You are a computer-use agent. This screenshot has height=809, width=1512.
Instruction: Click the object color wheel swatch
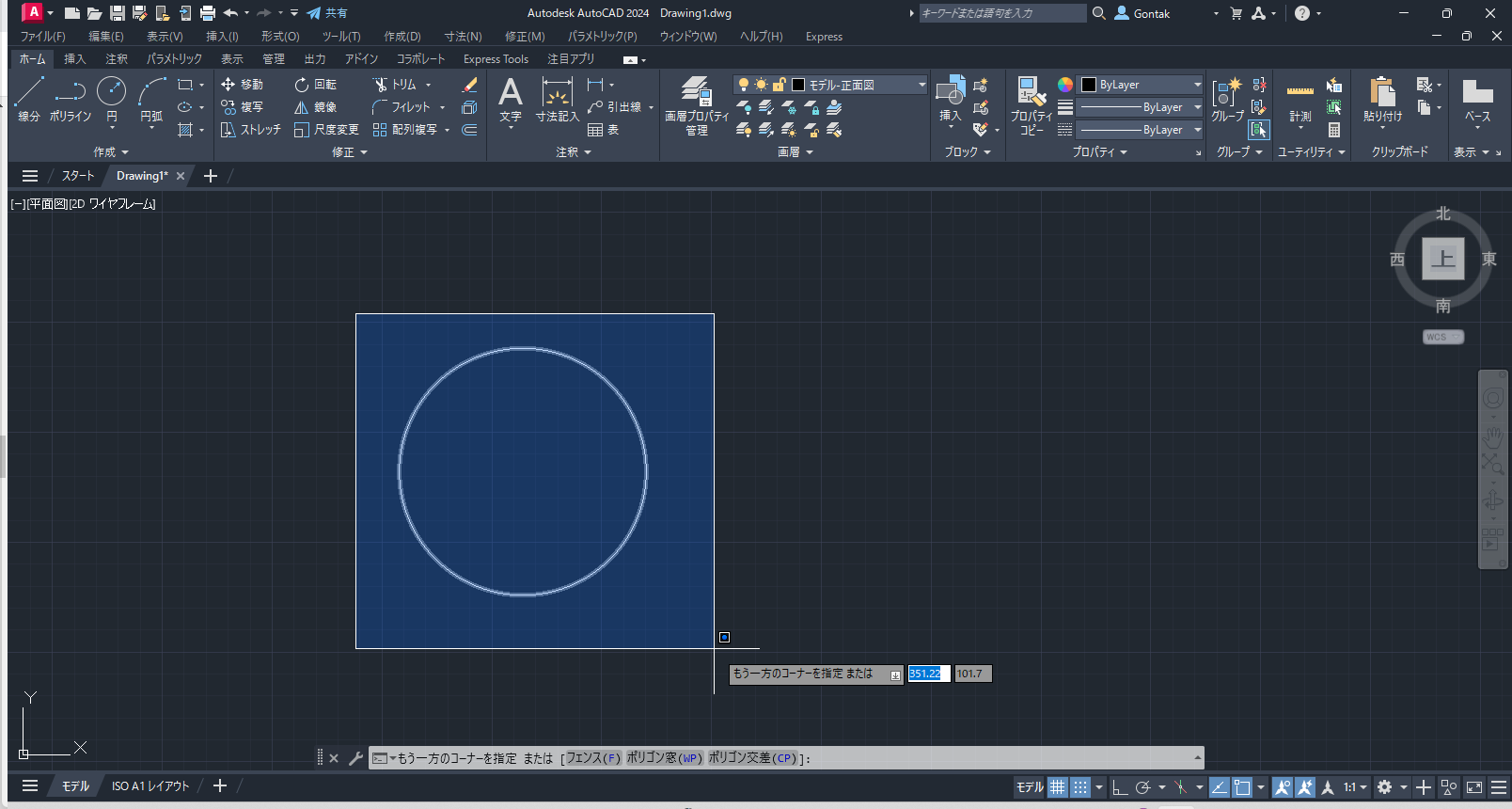(1064, 85)
